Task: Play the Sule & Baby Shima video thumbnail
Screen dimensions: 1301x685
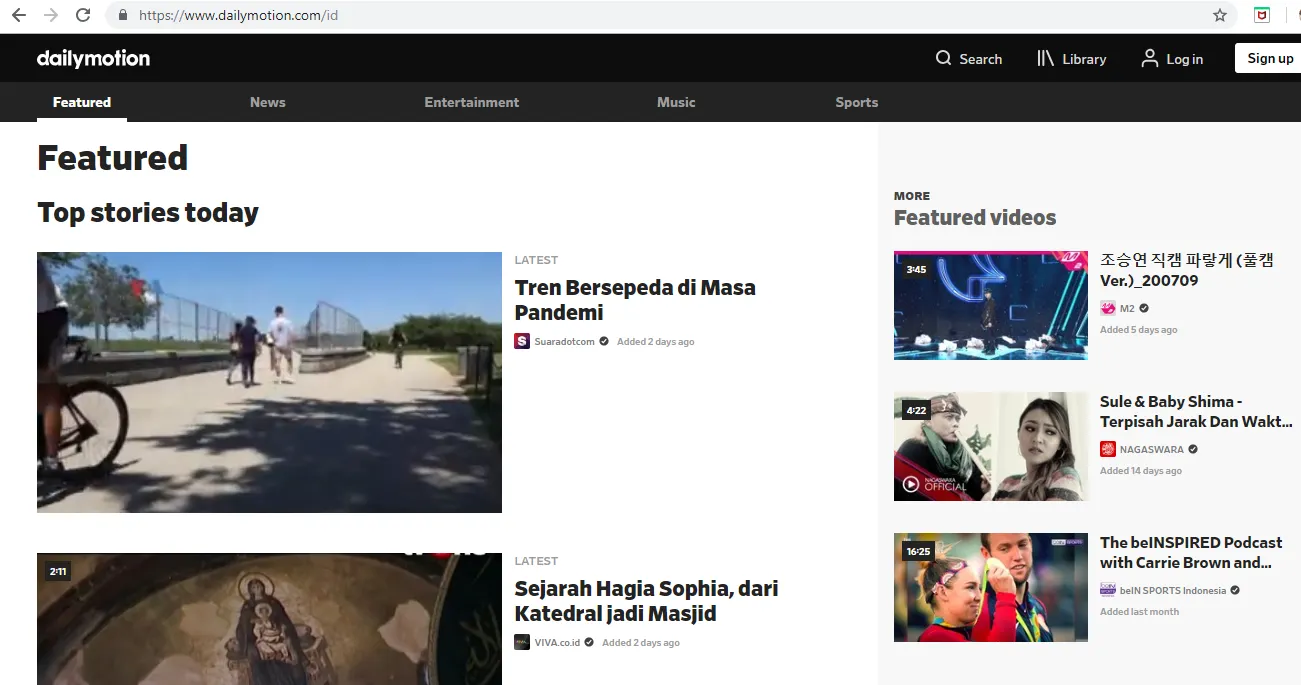Action: coord(990,446)
